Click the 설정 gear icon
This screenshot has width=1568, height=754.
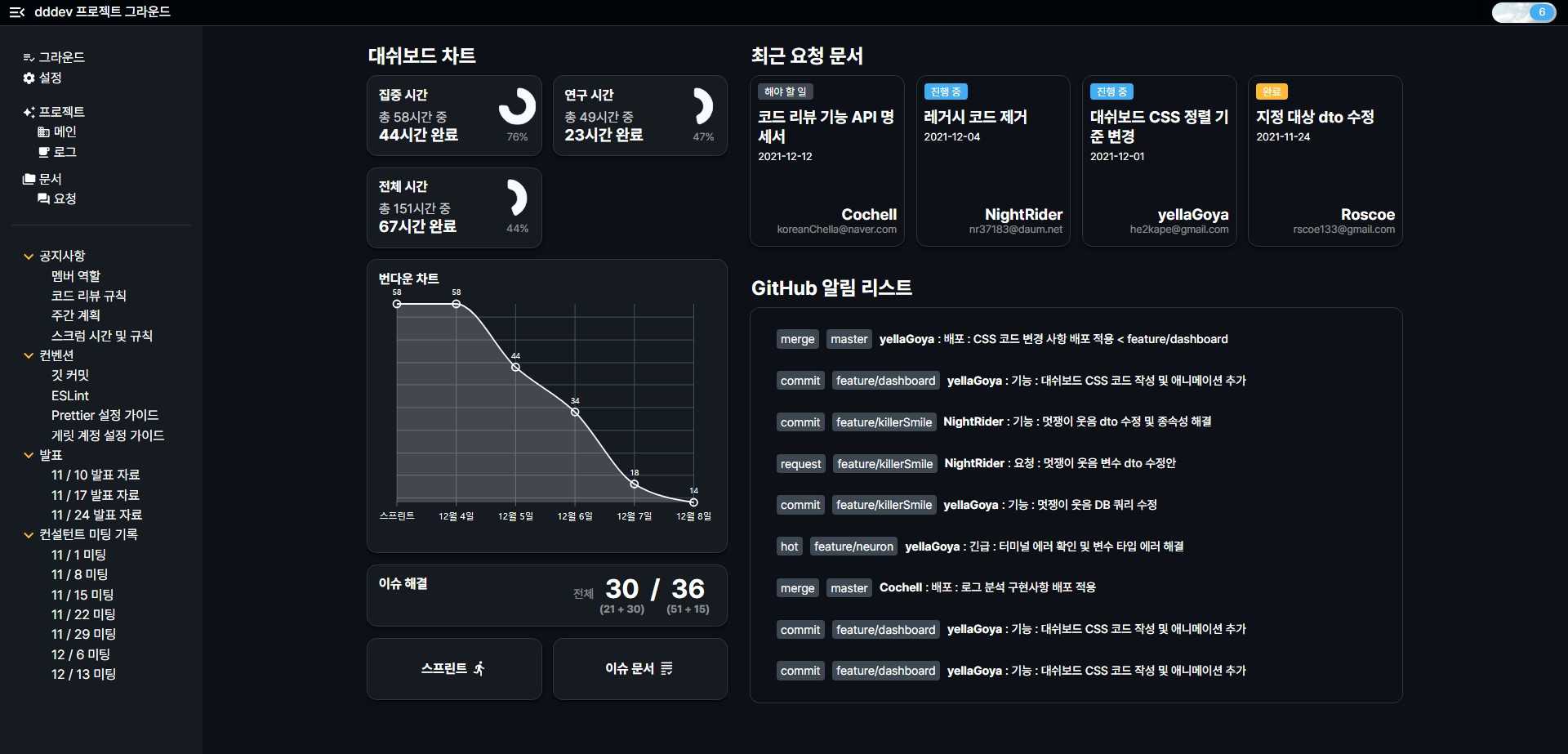[29, 78]
